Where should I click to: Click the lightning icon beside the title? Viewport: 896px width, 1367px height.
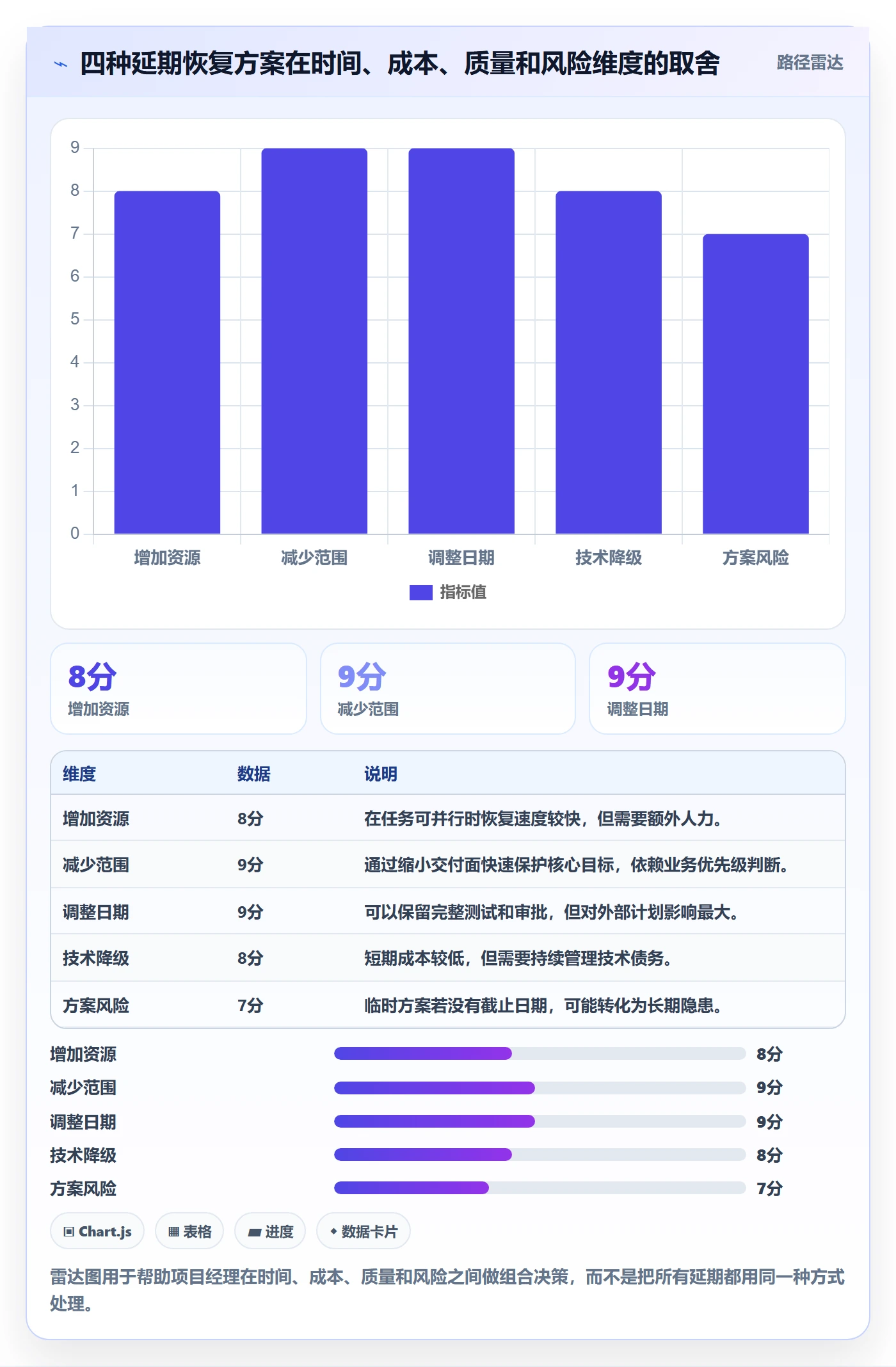coord(61,64)
